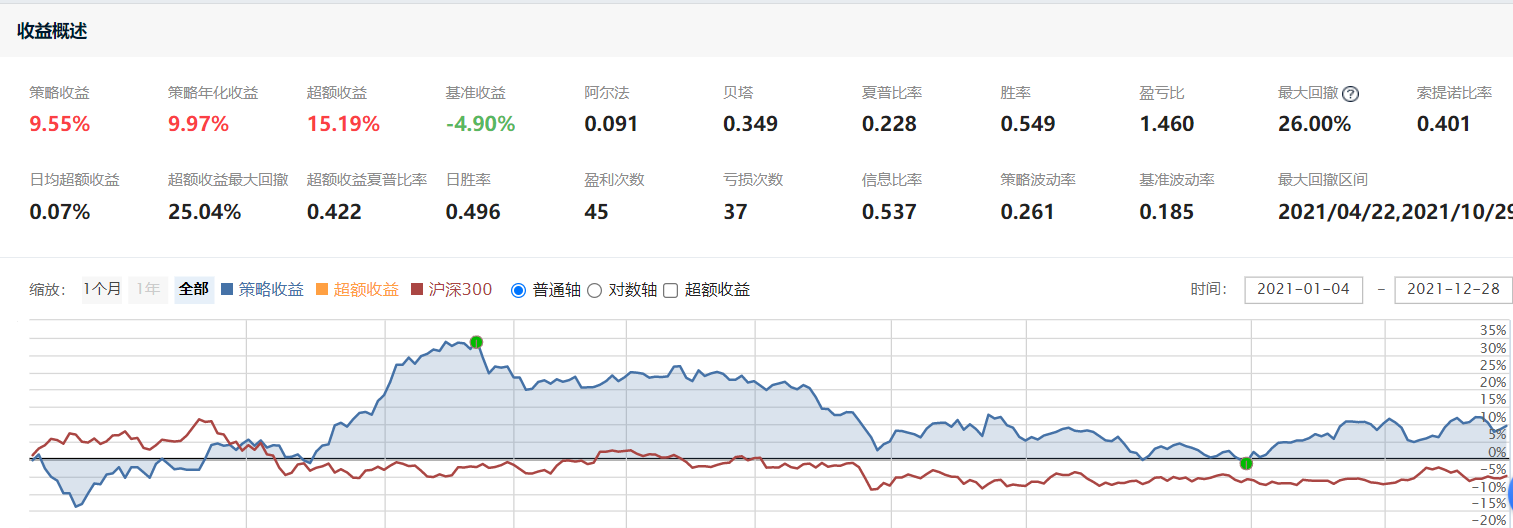Click the blue floating circle at right edge
The width and height of the screenshot is (1513, 528).
[1508, 492]
